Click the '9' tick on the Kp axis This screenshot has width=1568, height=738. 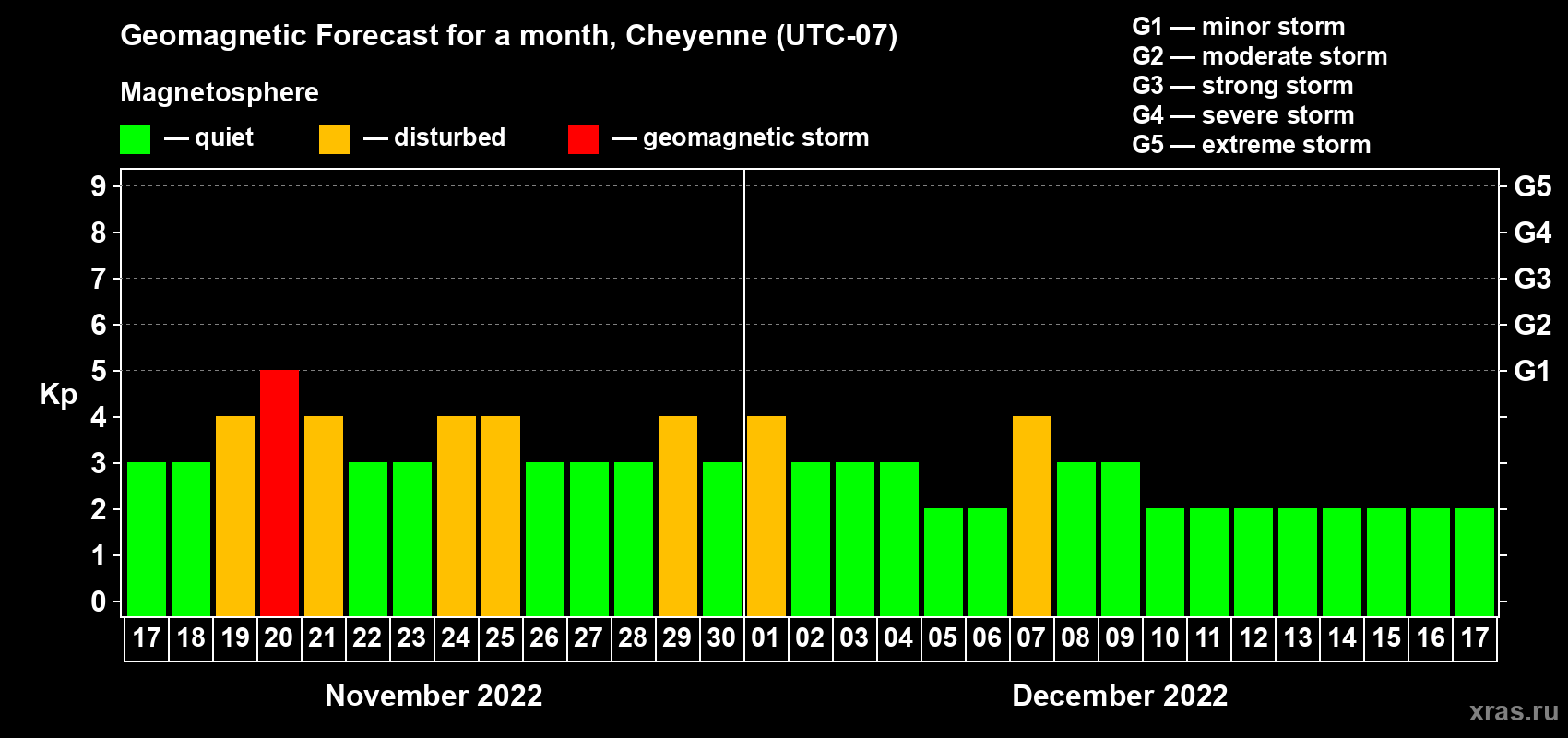pos(99,186)
